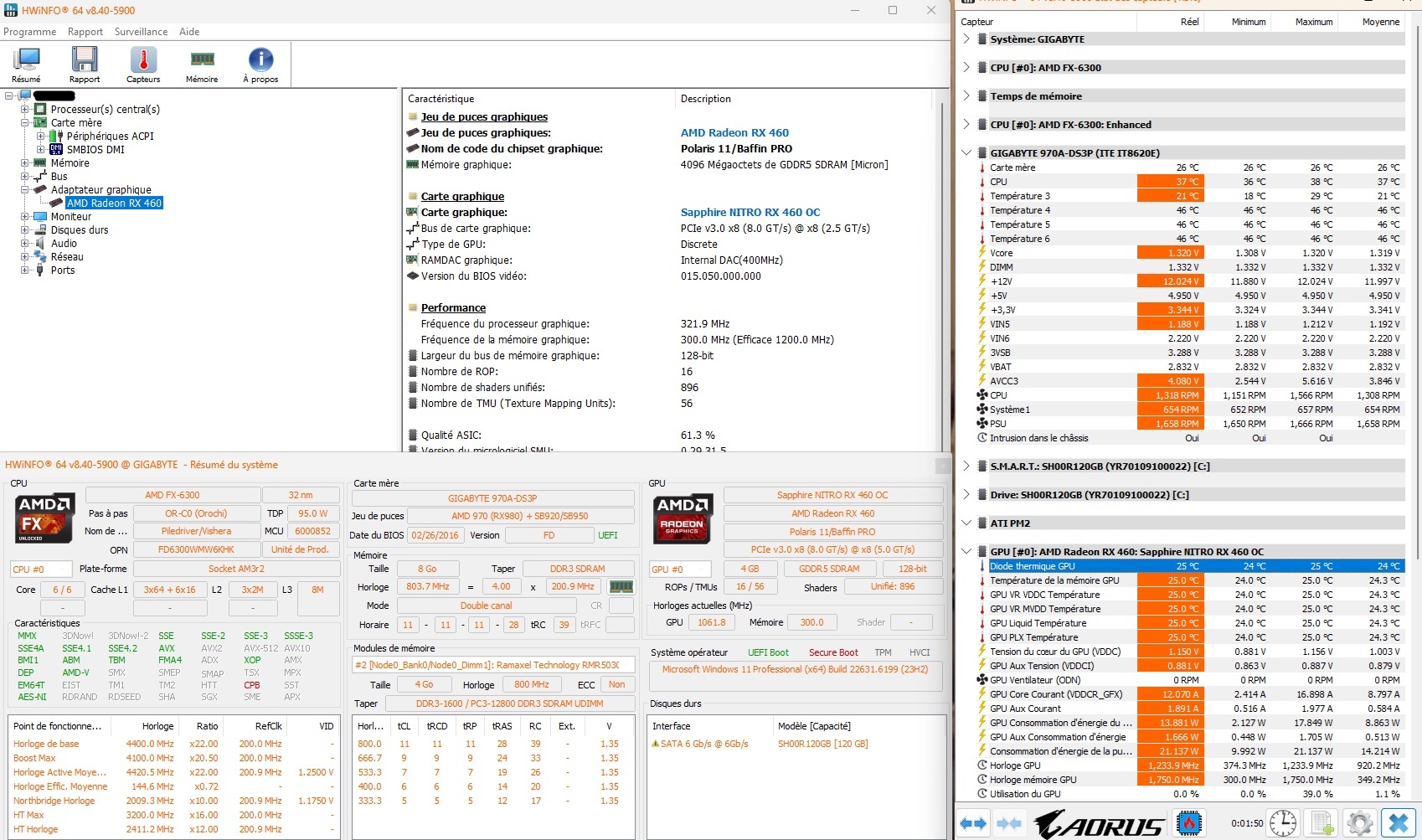Open the Résumé summary toolbar icon
Screen dimensions: 1422x840
click(26, 64)
